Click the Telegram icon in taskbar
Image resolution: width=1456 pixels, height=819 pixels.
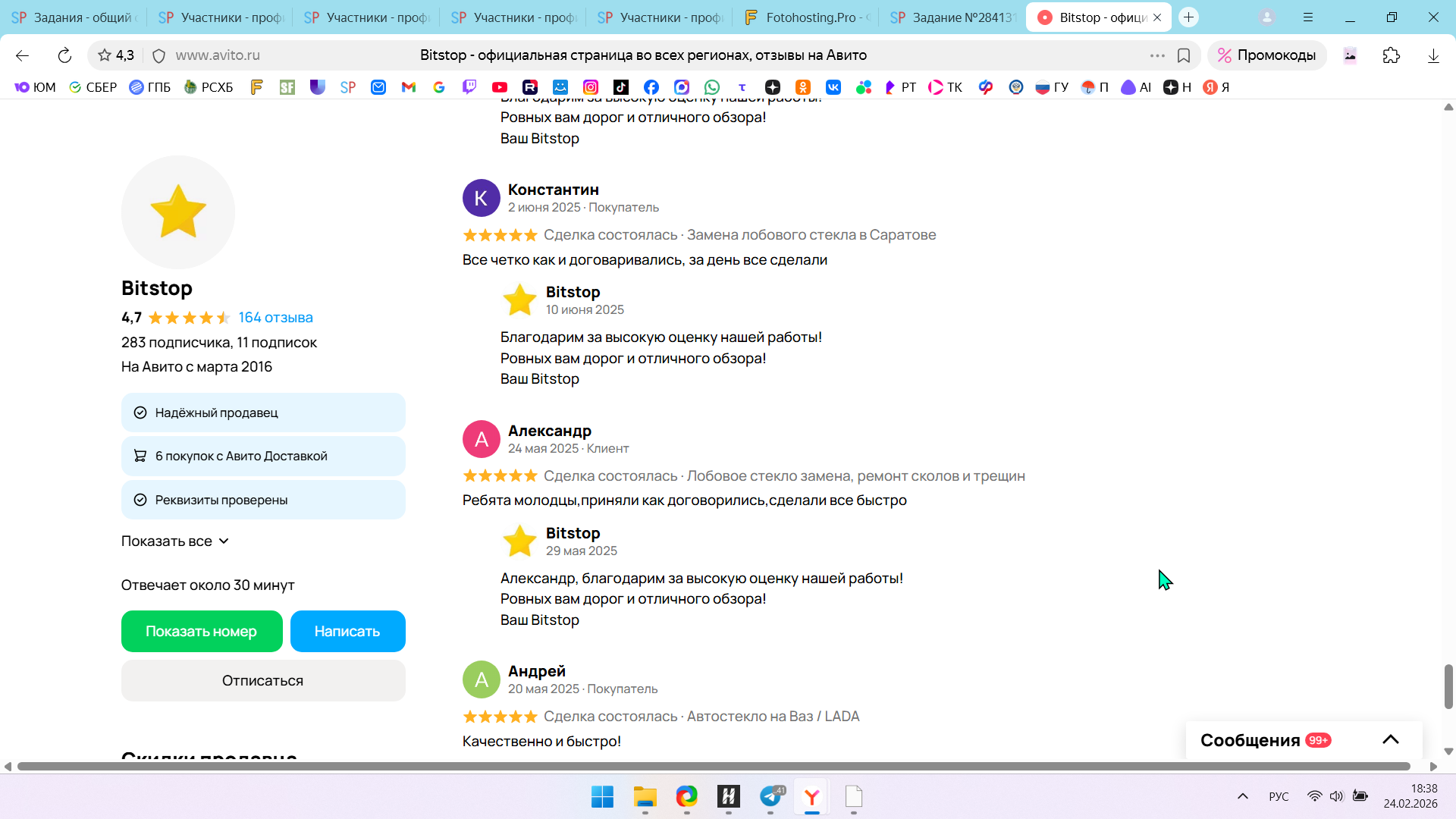tap(771, 796)
